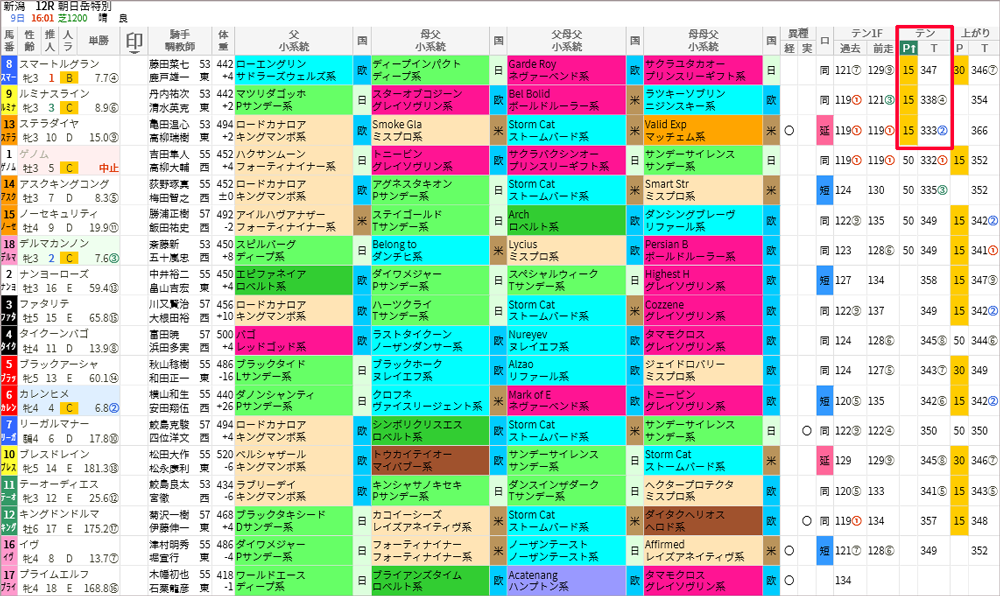
Task: Click the 異種 経 sub-header
Action: coord(789,48)
